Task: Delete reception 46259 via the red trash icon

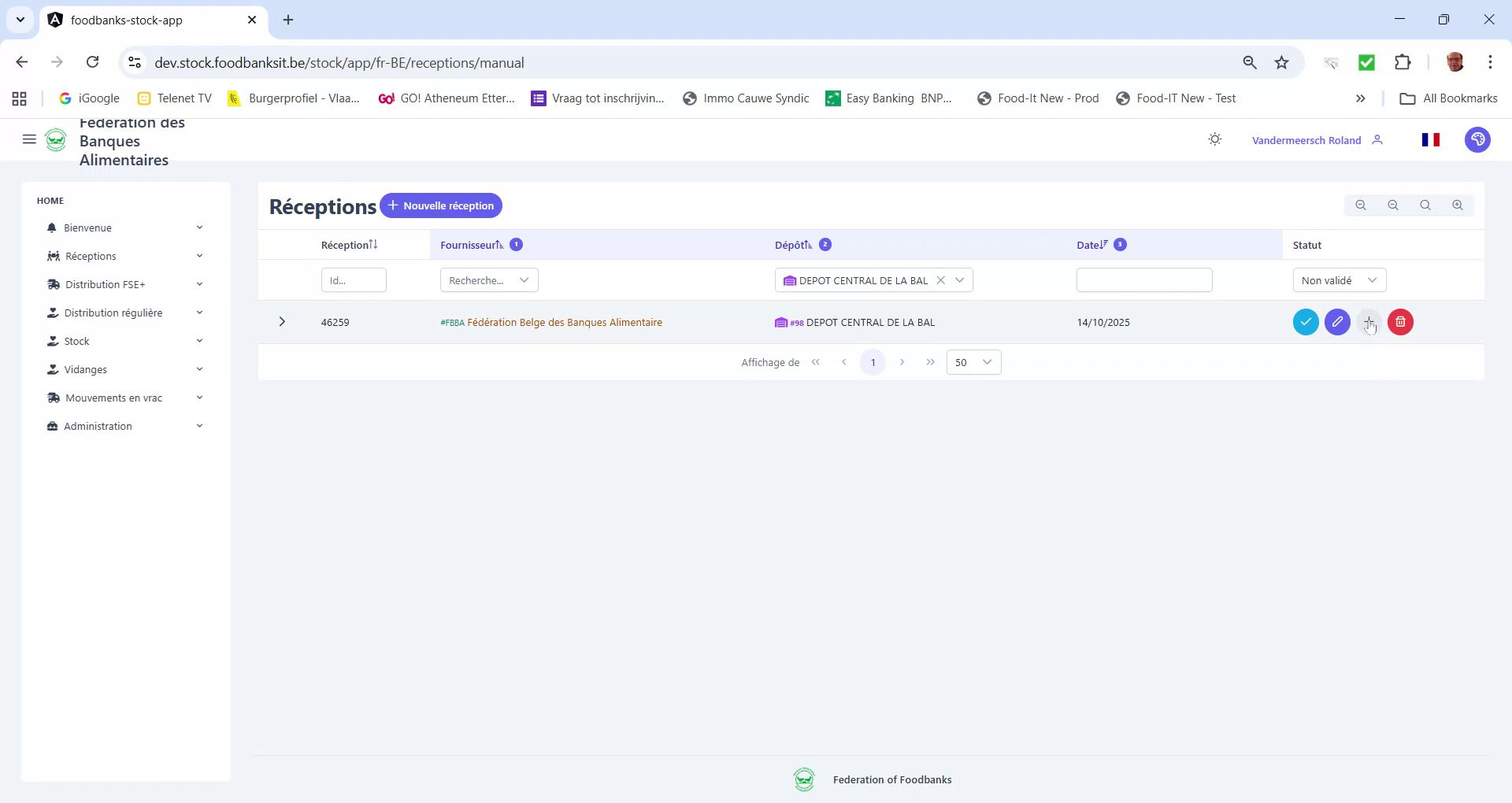Action: pos(1400,322)
